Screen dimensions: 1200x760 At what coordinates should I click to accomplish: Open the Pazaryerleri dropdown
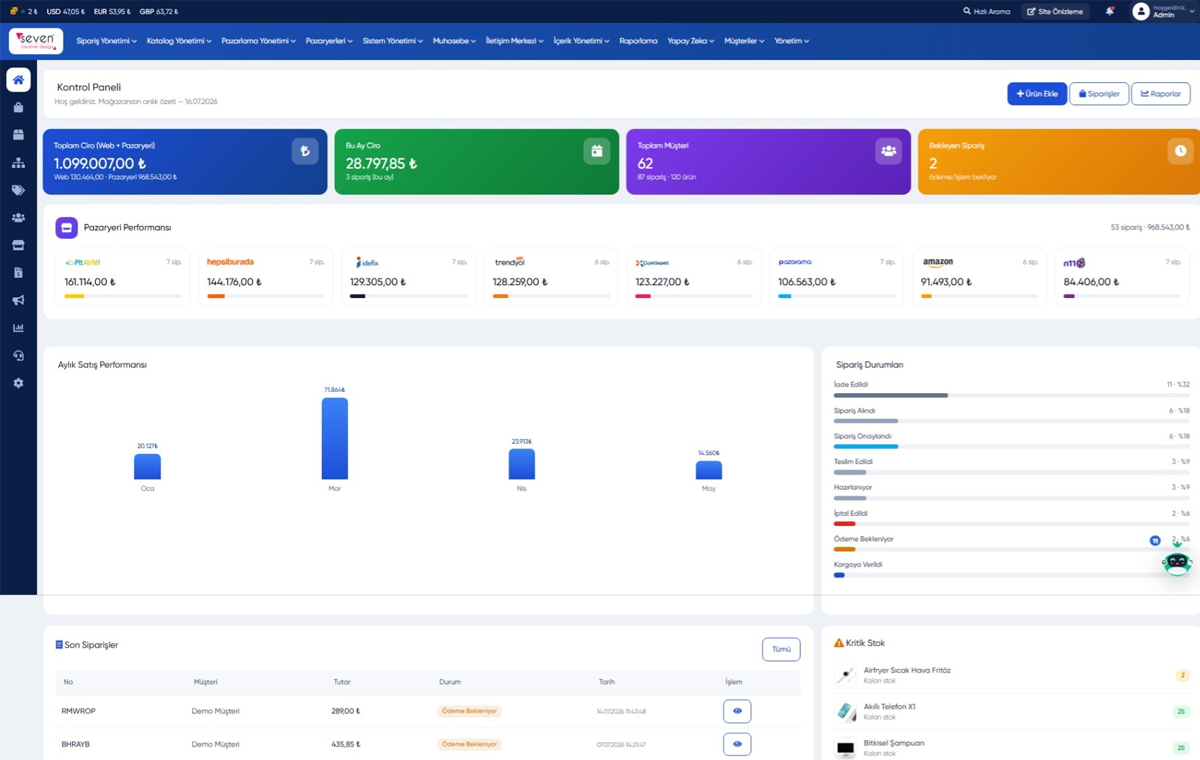tap(329, 41)
